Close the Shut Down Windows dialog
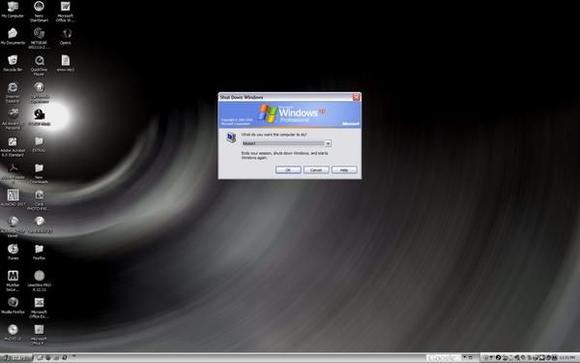The image size is (580, 363). click(356, 97)
